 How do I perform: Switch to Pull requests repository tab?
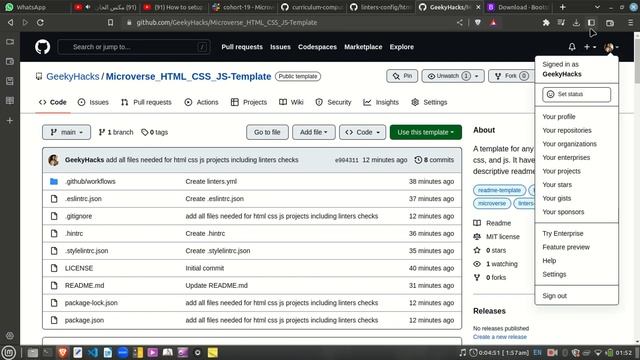[146, 102]
